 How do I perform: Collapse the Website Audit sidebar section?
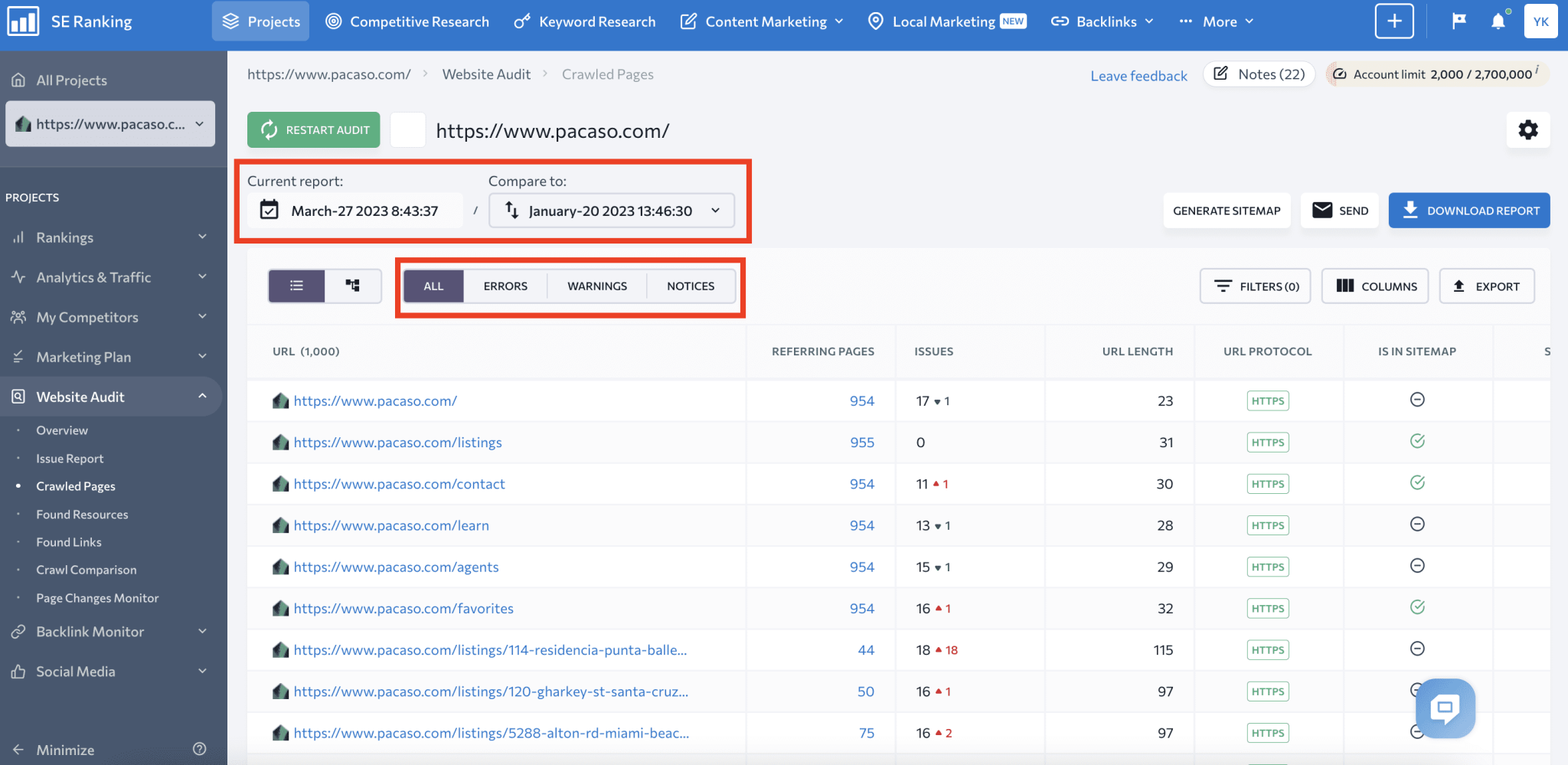(x=202, y=396)
